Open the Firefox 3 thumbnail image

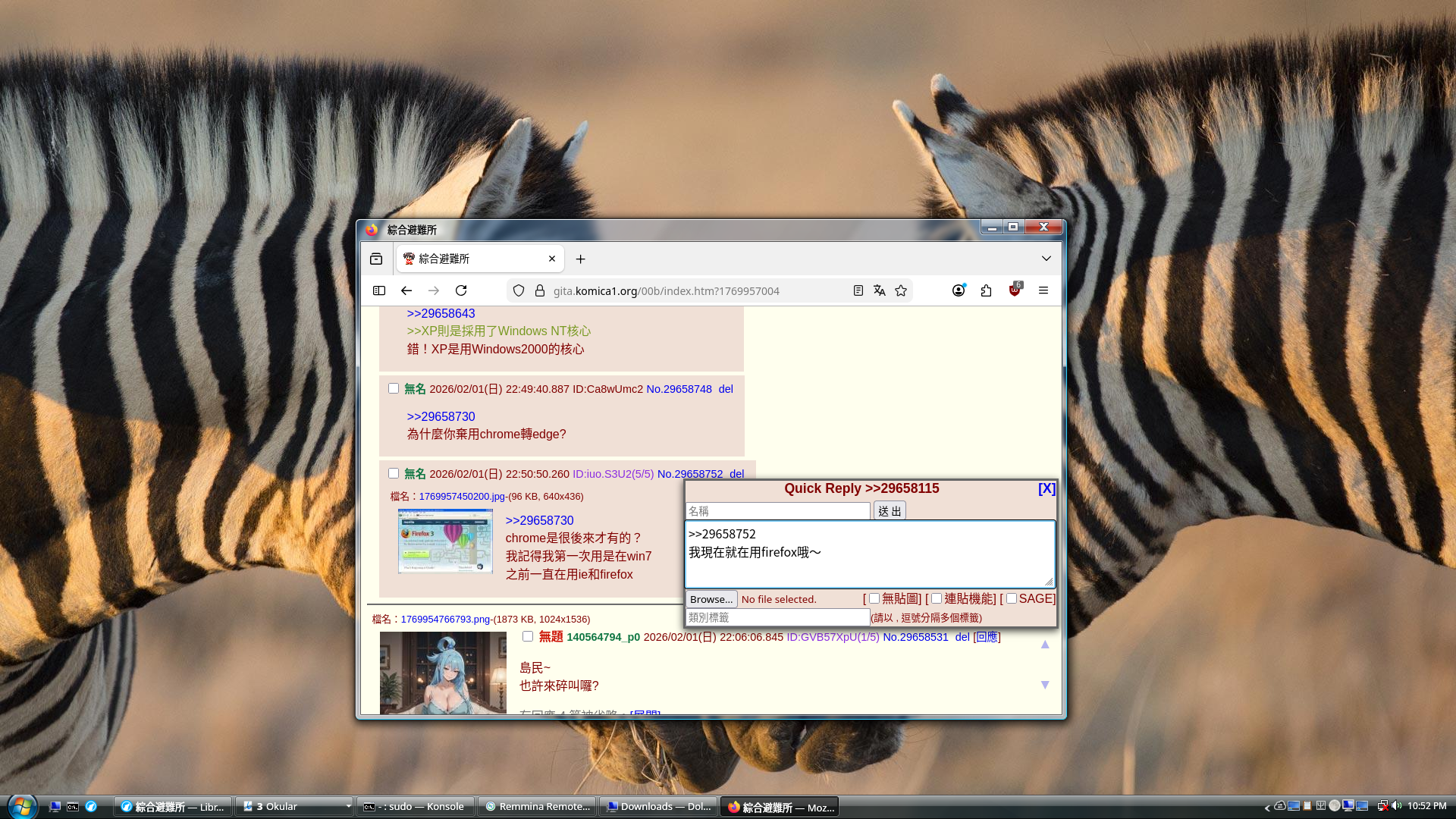pos(445,541)
